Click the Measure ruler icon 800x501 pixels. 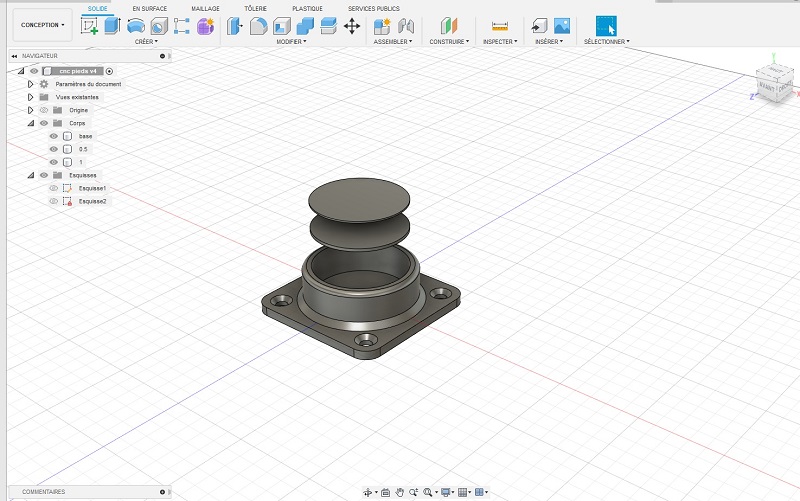[500, 26]
